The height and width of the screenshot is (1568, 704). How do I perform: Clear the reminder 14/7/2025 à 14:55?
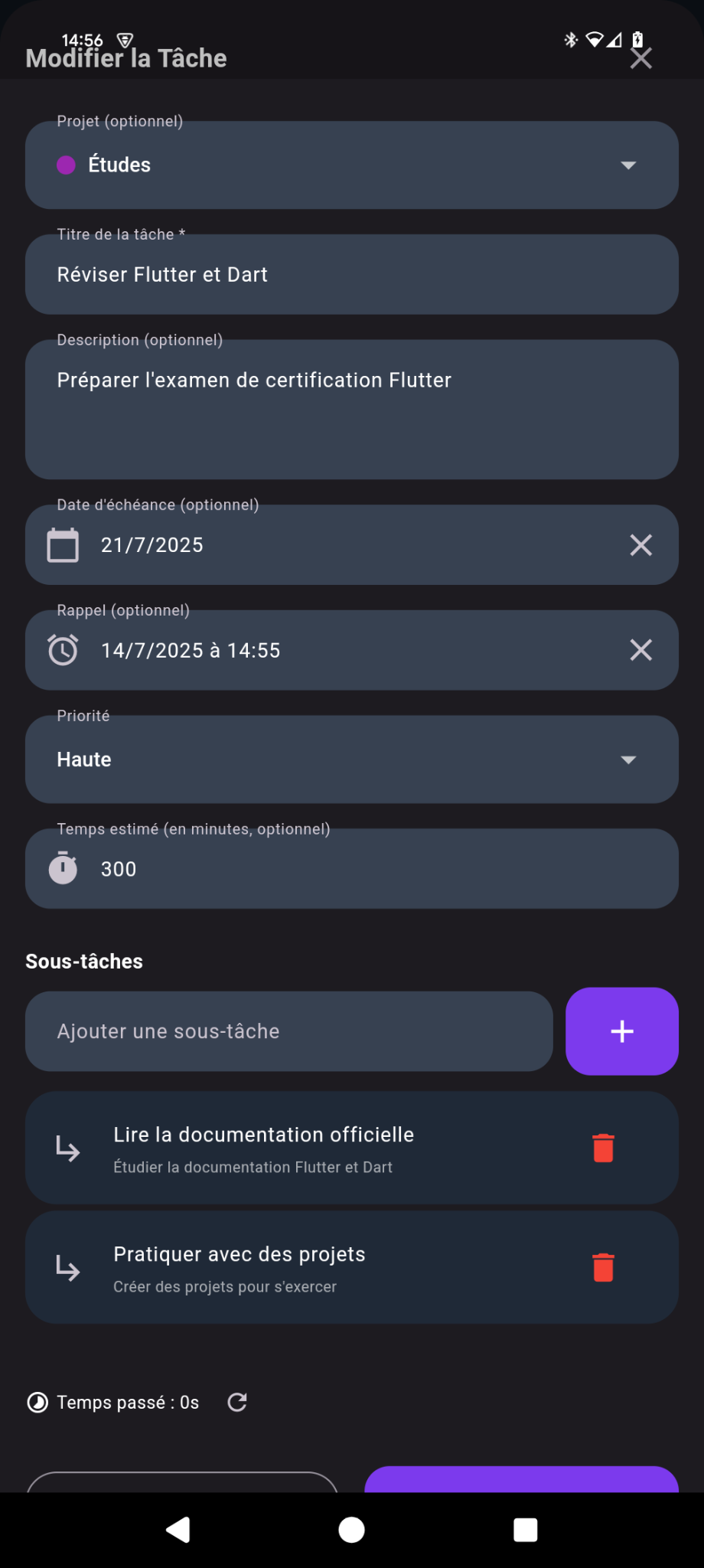(x=640, y=650)
